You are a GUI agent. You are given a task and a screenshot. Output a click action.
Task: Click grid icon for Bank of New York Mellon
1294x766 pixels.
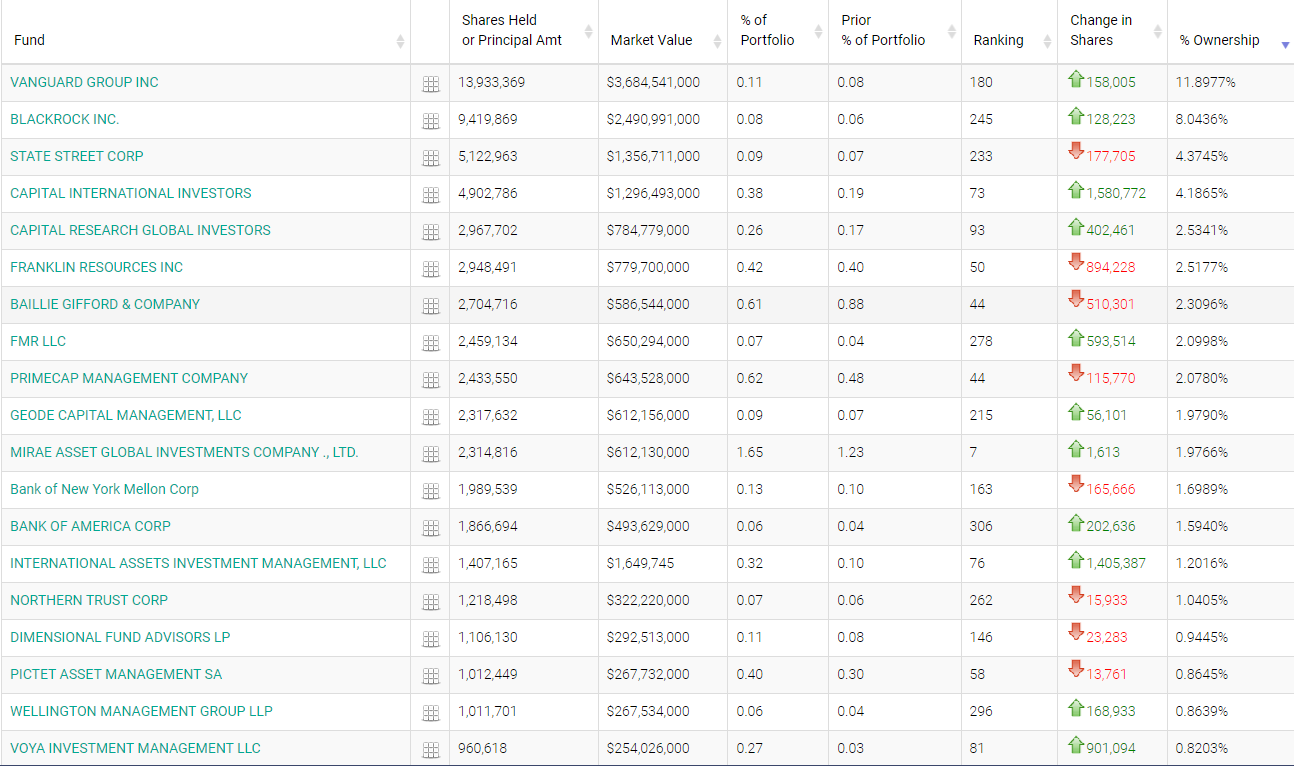coord(431,491)
